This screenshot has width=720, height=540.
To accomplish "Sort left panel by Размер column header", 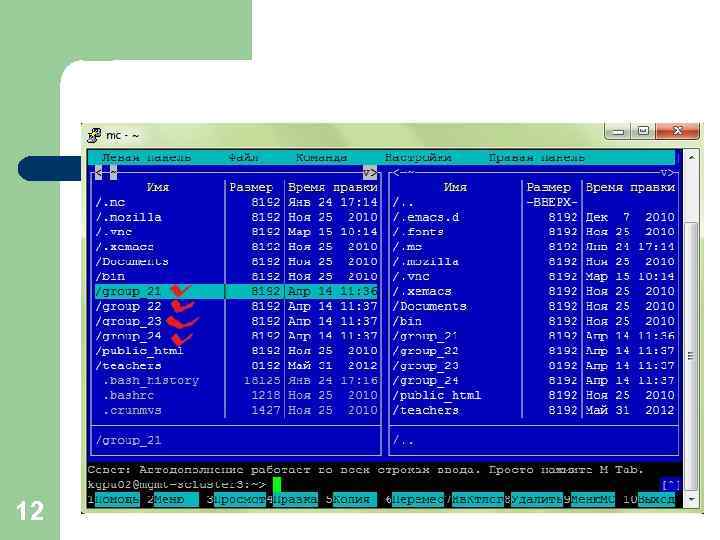I will click(251, 187).
